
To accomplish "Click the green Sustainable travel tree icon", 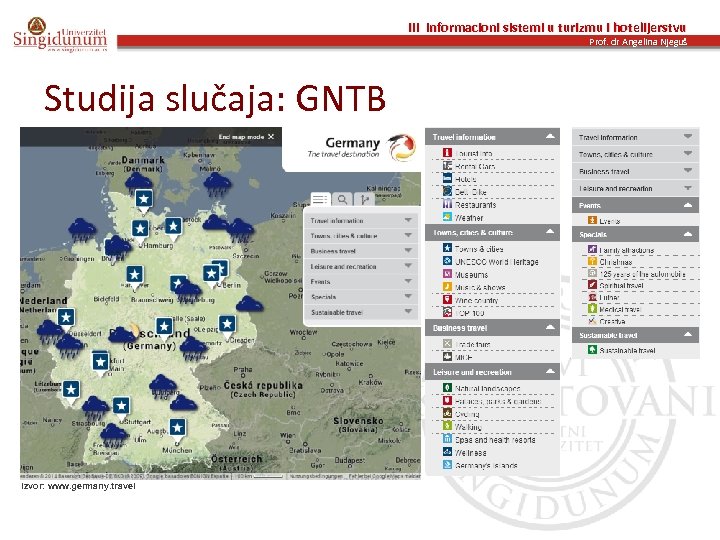I will click(592, 350).
